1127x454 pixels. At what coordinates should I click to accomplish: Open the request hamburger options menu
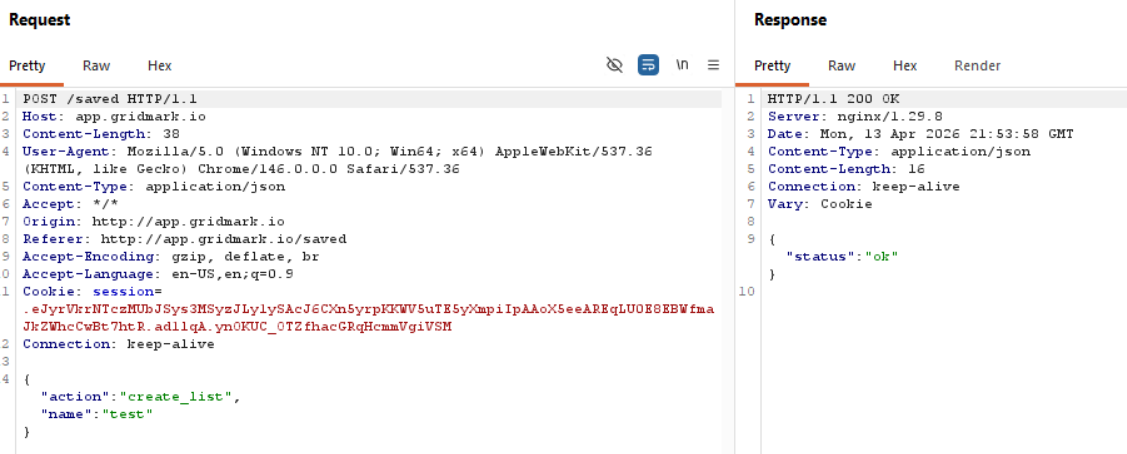coord(713,65)
